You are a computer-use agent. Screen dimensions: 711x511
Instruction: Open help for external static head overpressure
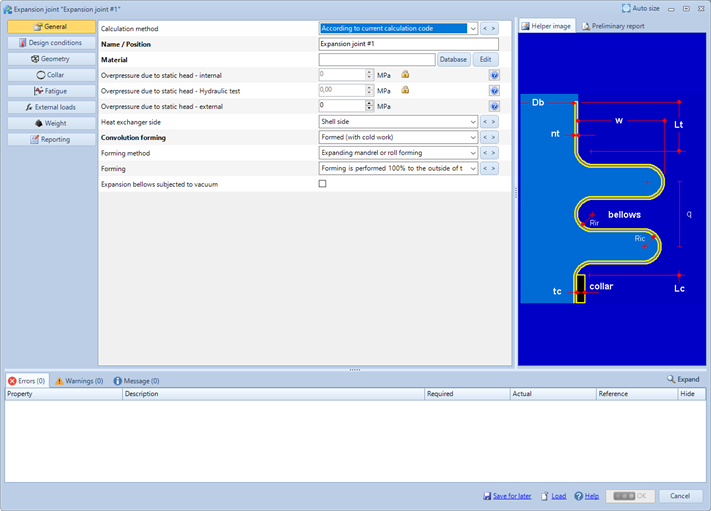point(494,106)
